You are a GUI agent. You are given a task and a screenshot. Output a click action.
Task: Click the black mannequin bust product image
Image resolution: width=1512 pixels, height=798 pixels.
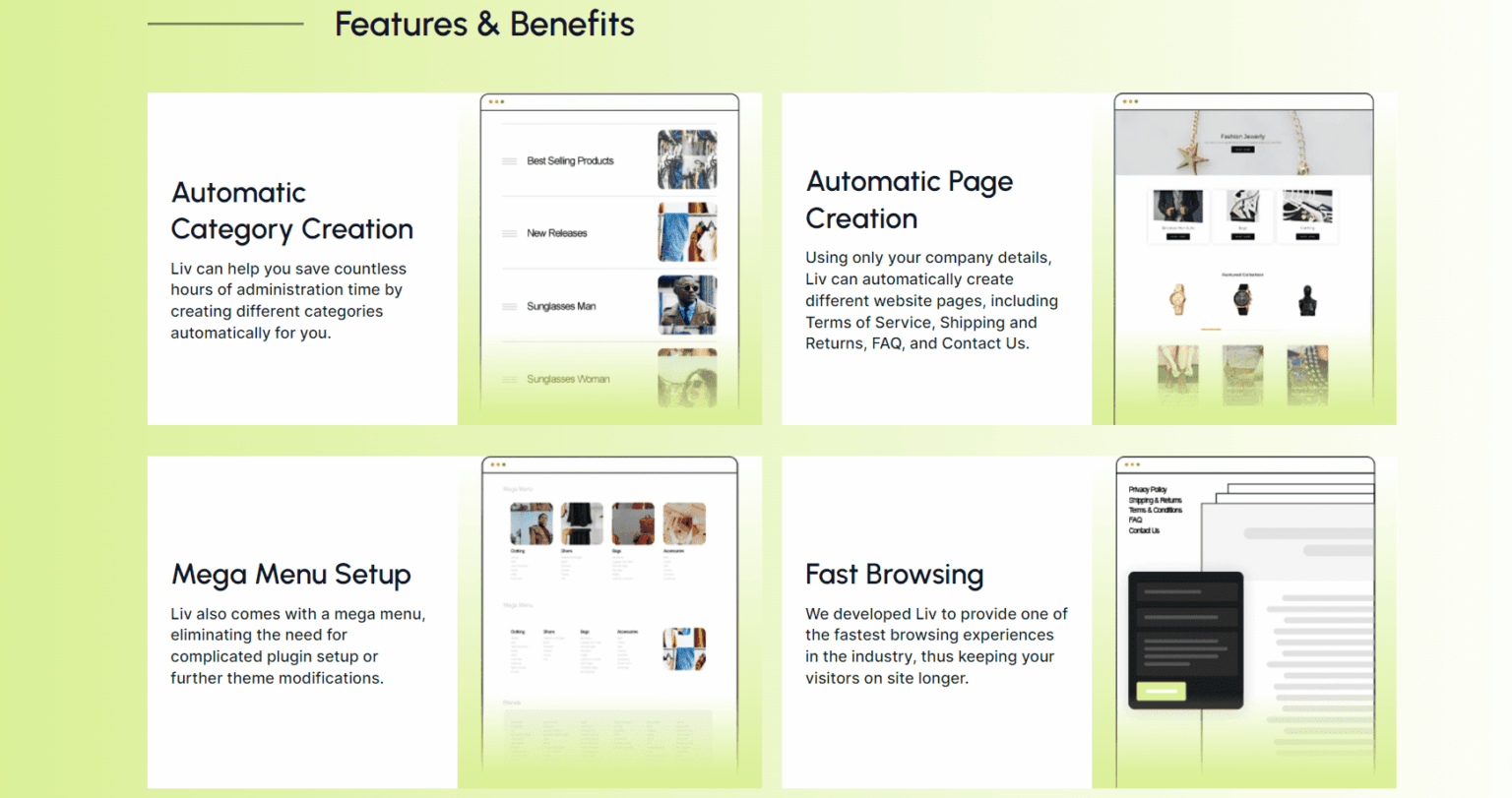pyautogui.click(x=1307, y=300)
